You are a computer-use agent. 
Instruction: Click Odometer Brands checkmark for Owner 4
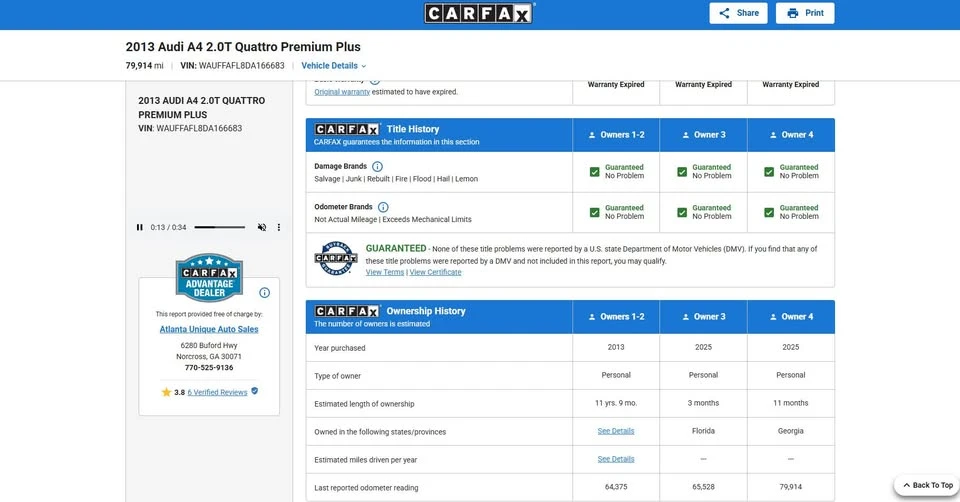[769, 212]
